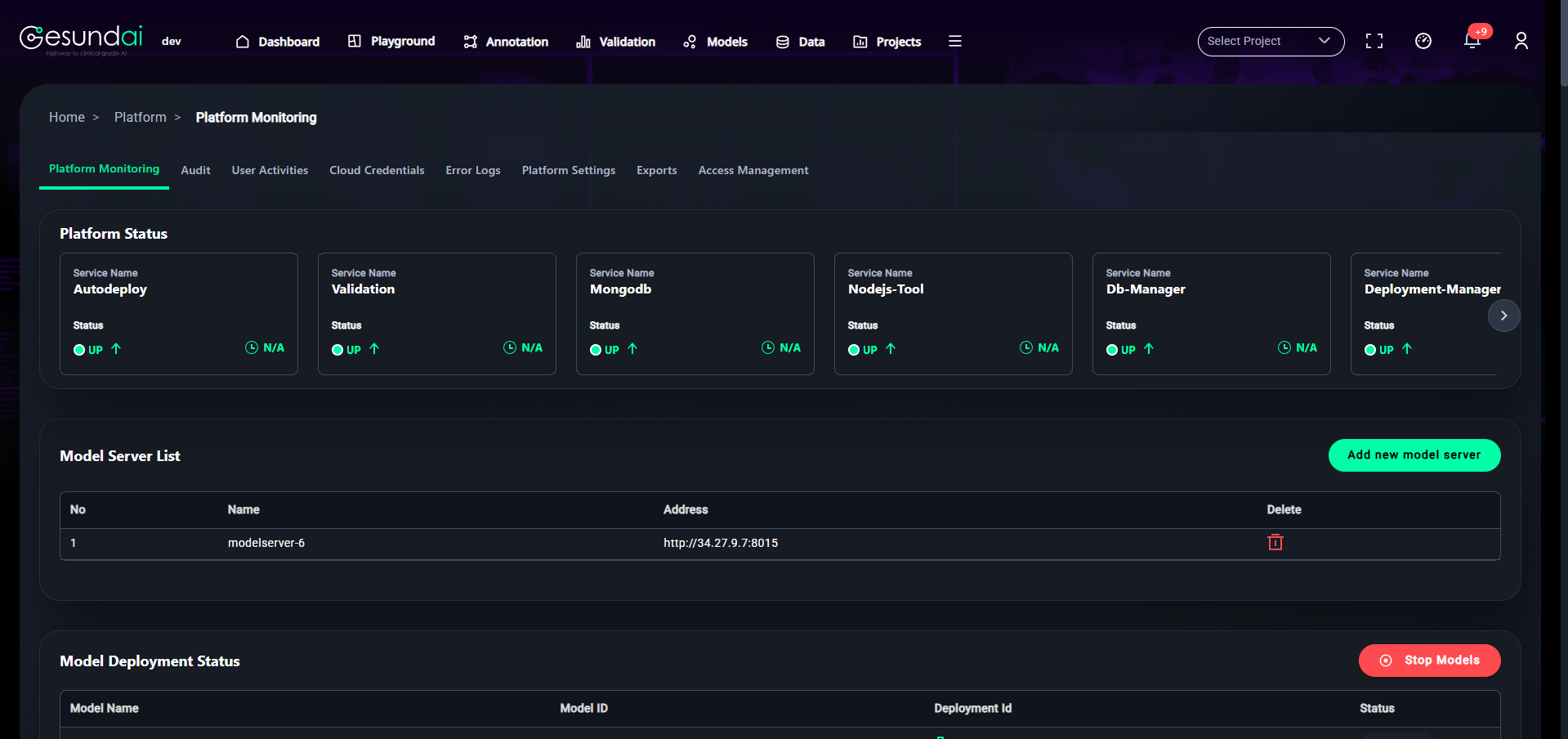Click Add new model server
The width and height of the screenshot is (1568, 739).
point(1414,455)
